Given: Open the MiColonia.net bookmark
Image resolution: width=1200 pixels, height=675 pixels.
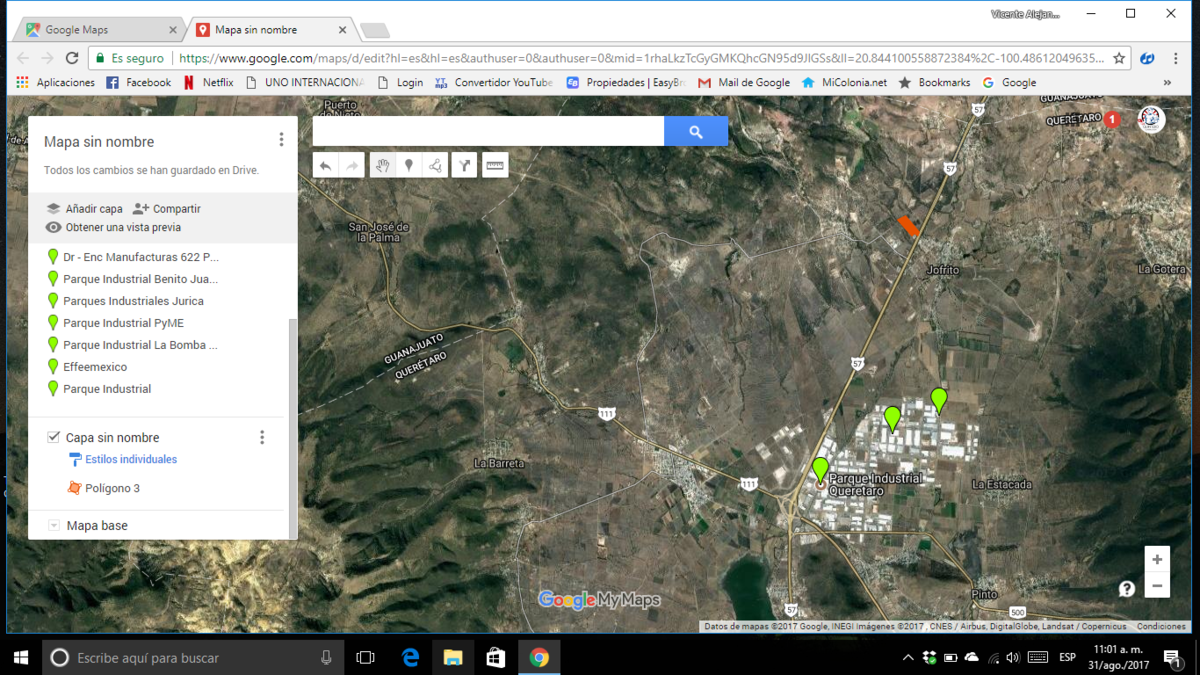Looking at the screenshot, I should (x=844, y=83).
